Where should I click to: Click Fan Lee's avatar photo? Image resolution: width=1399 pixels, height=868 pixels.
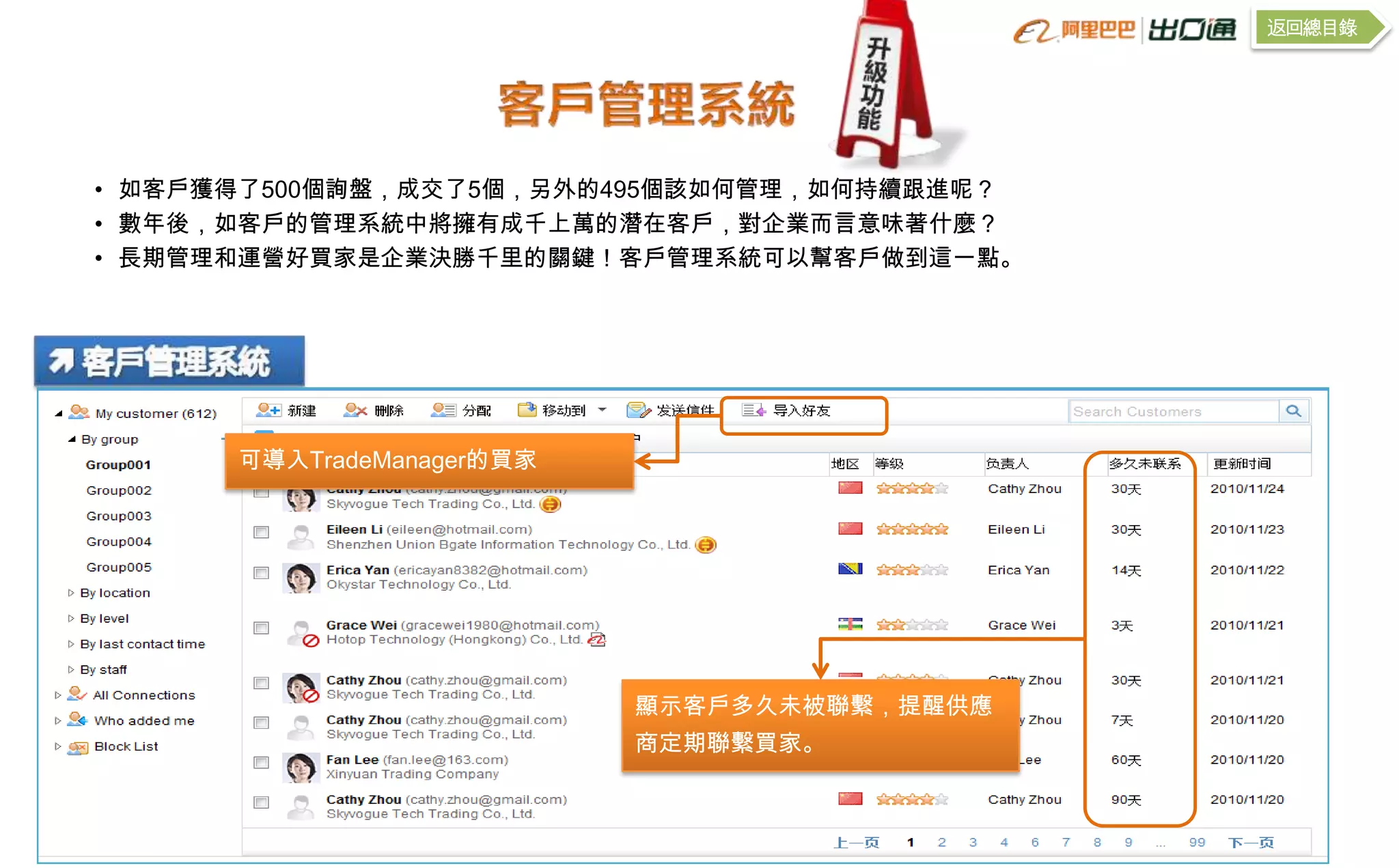click(301, 768)
